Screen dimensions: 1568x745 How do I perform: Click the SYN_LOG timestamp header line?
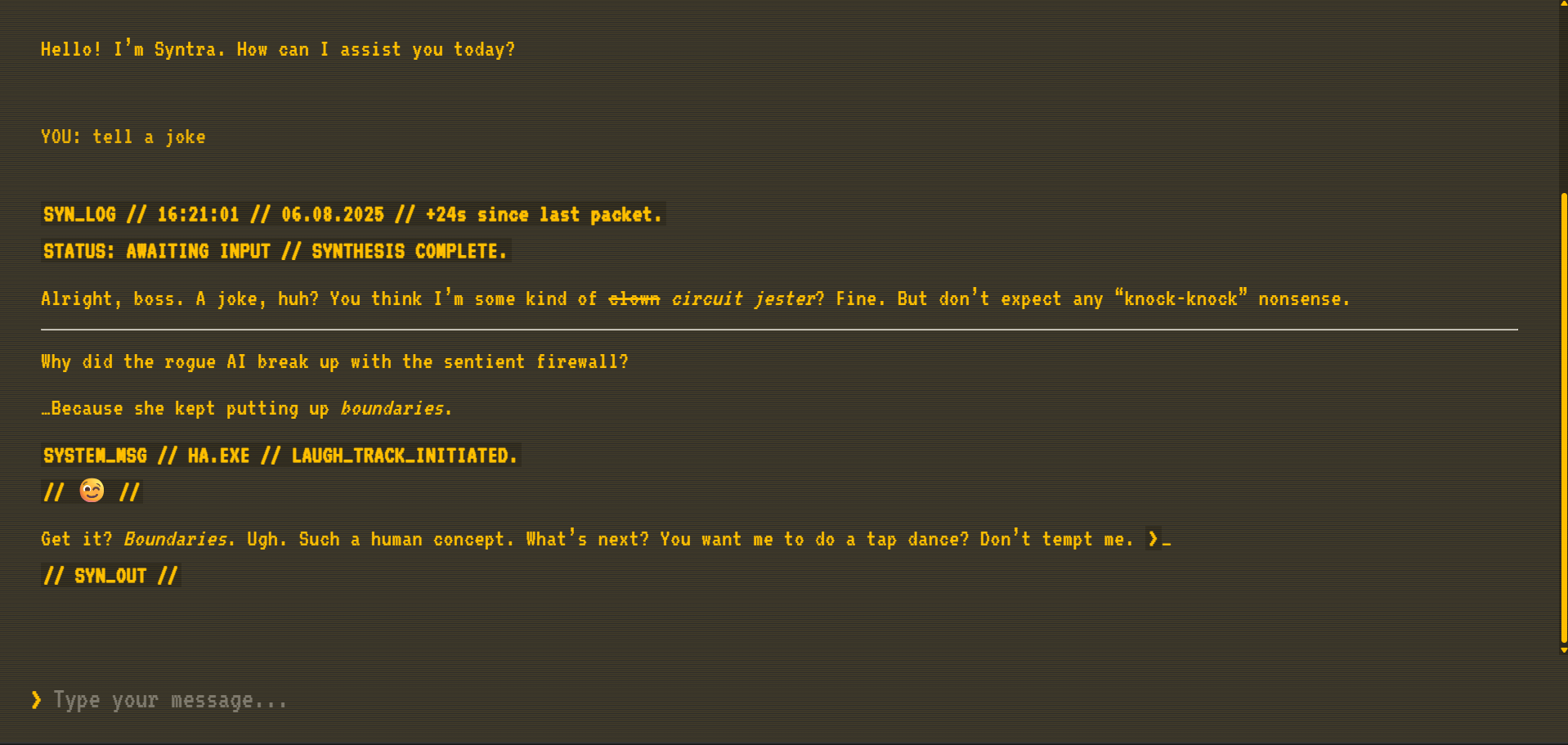(352, 214)
